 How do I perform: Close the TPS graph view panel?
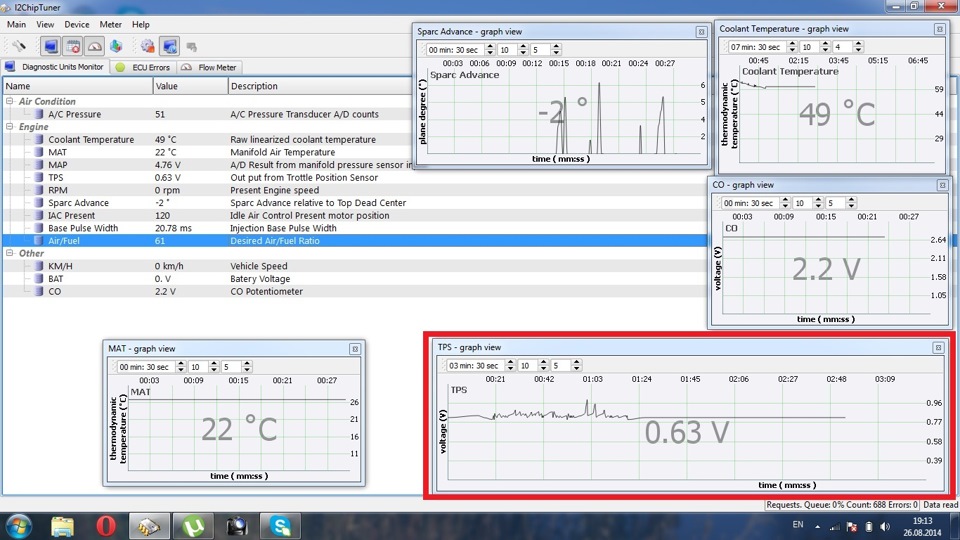point(938,348)
